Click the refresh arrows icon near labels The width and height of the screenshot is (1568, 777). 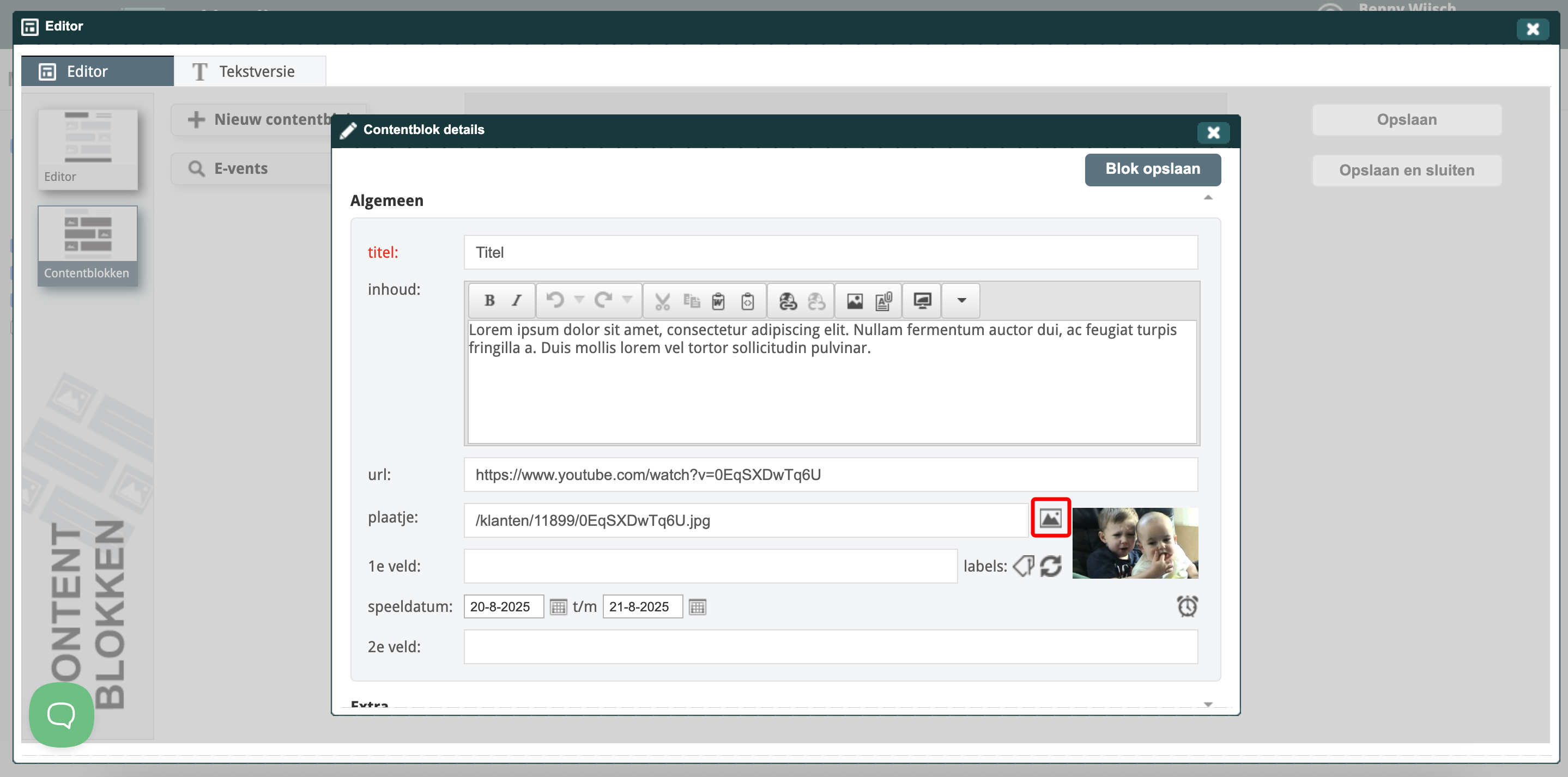click(1051, 566)
